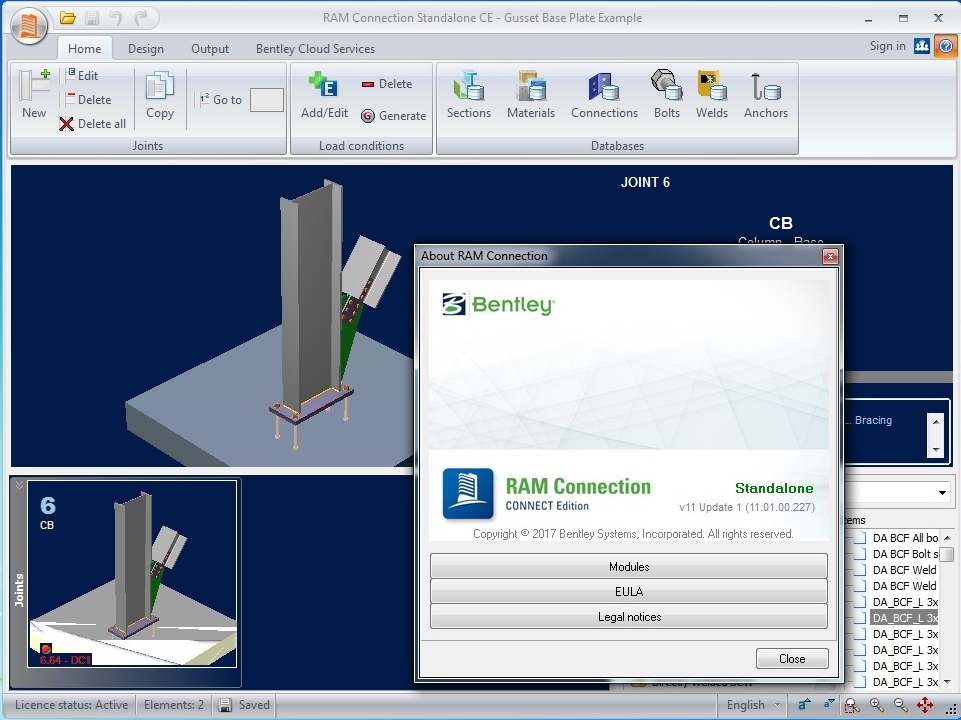
Task: Close About RAM Connection with red X
Action: pos(830,256)
